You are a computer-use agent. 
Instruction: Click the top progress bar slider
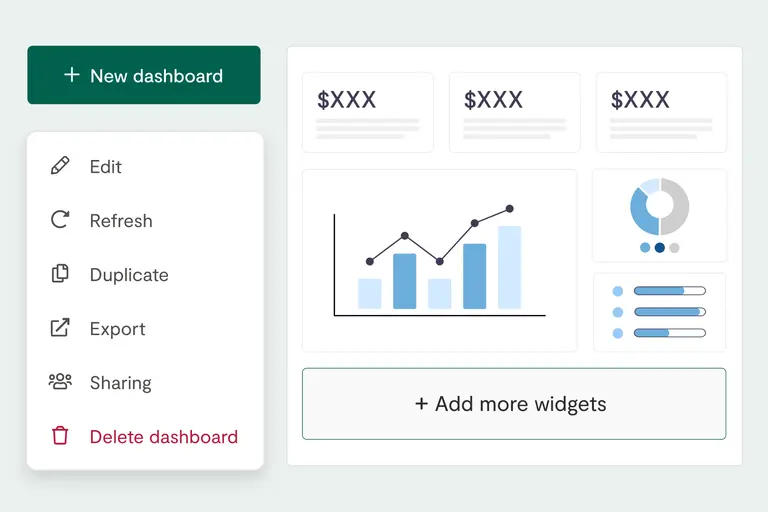click(x=670, y=291)
